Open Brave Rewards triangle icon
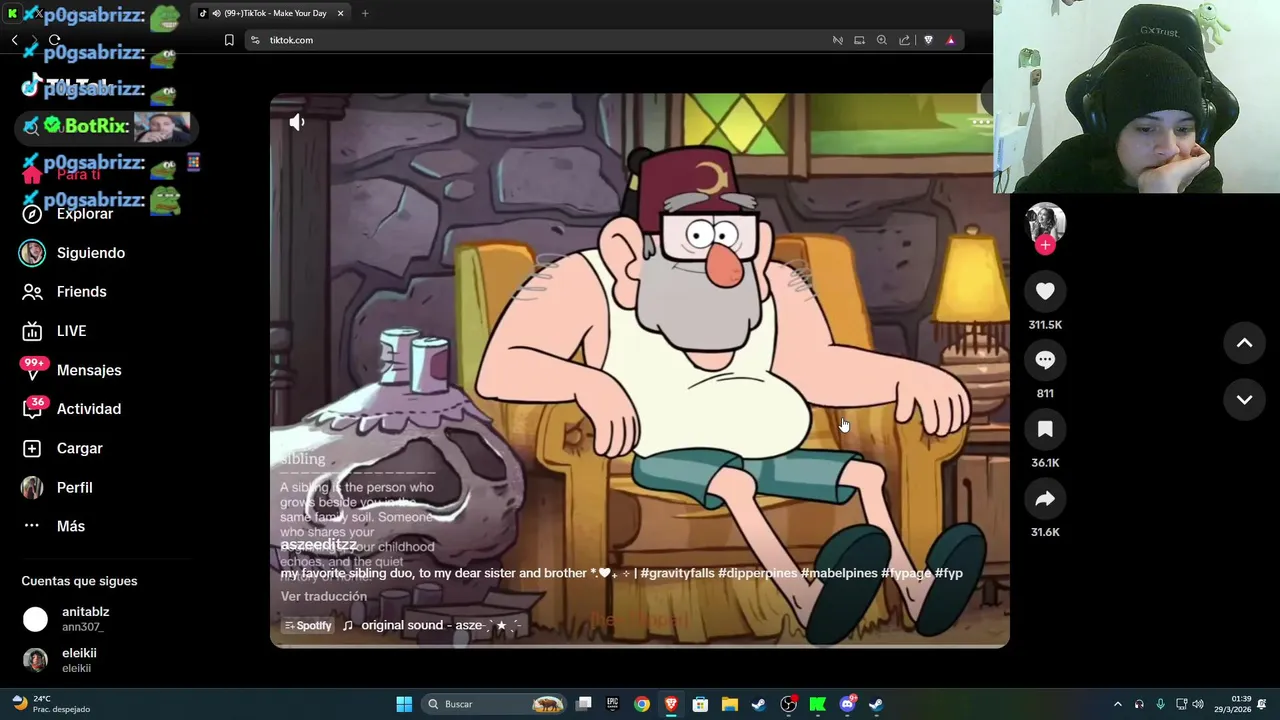The image size is (1280, 720). (951, 40)
